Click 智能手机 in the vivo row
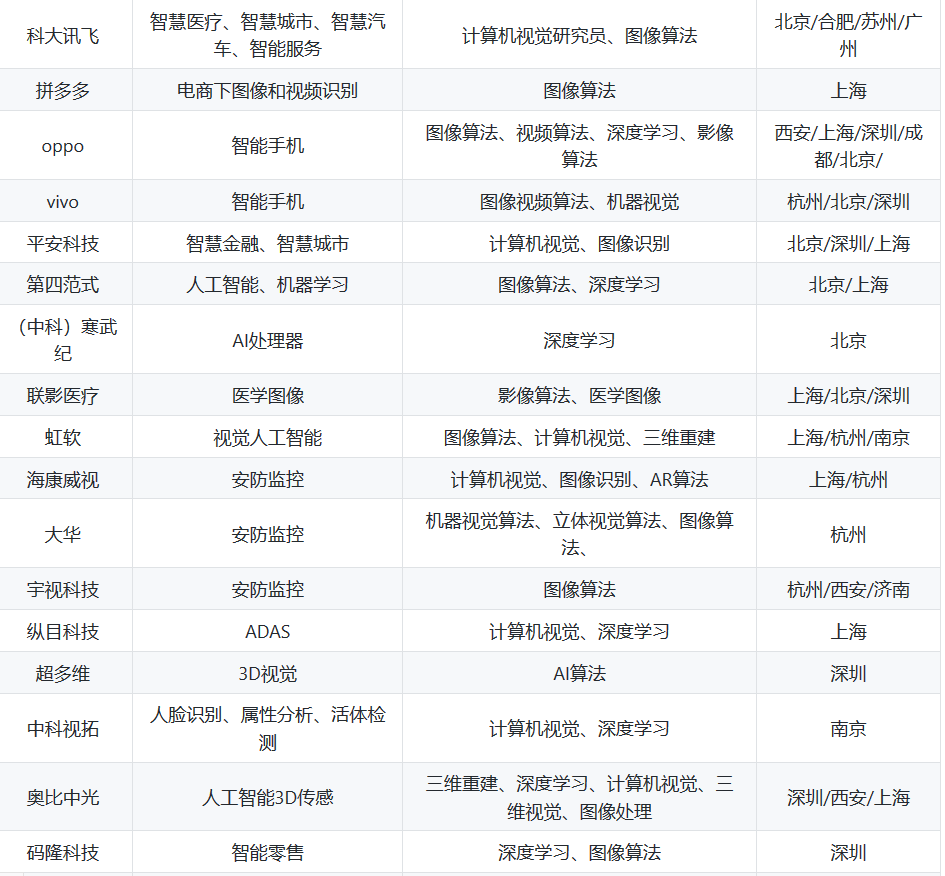Viewport: 945px width, 876px height. [268, 201]
